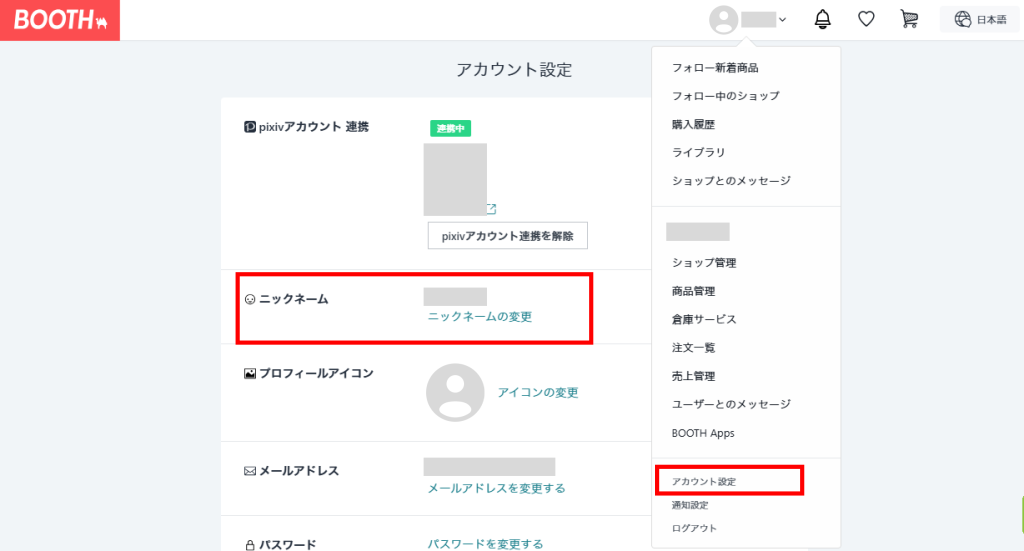The image size is (1024, 551).
Task: Click パスワードを変更する link
Action: point(485,544)
